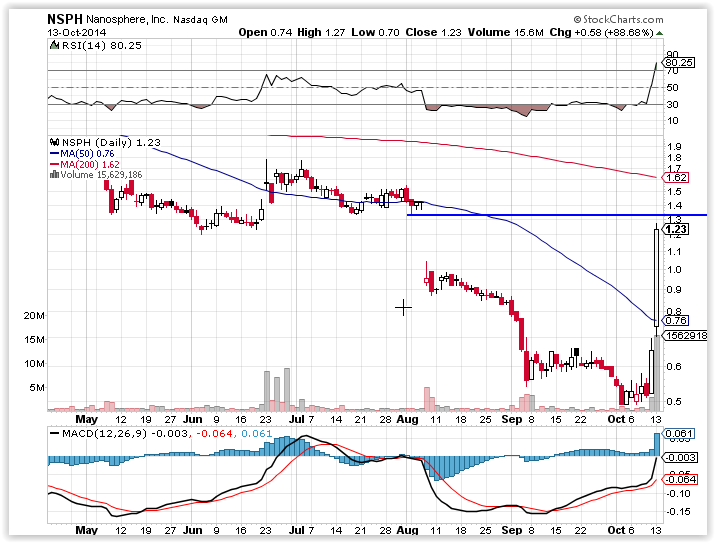
Task: Click the 80.25 RSI value tag
Action: coord(678,62)
